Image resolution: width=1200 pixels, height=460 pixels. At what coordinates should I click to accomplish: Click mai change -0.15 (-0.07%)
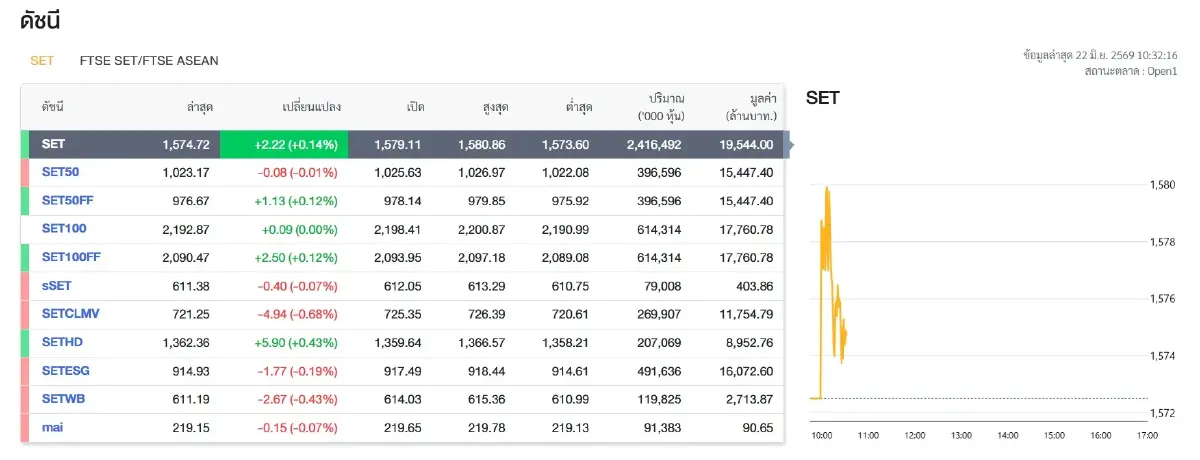point(298,427)
